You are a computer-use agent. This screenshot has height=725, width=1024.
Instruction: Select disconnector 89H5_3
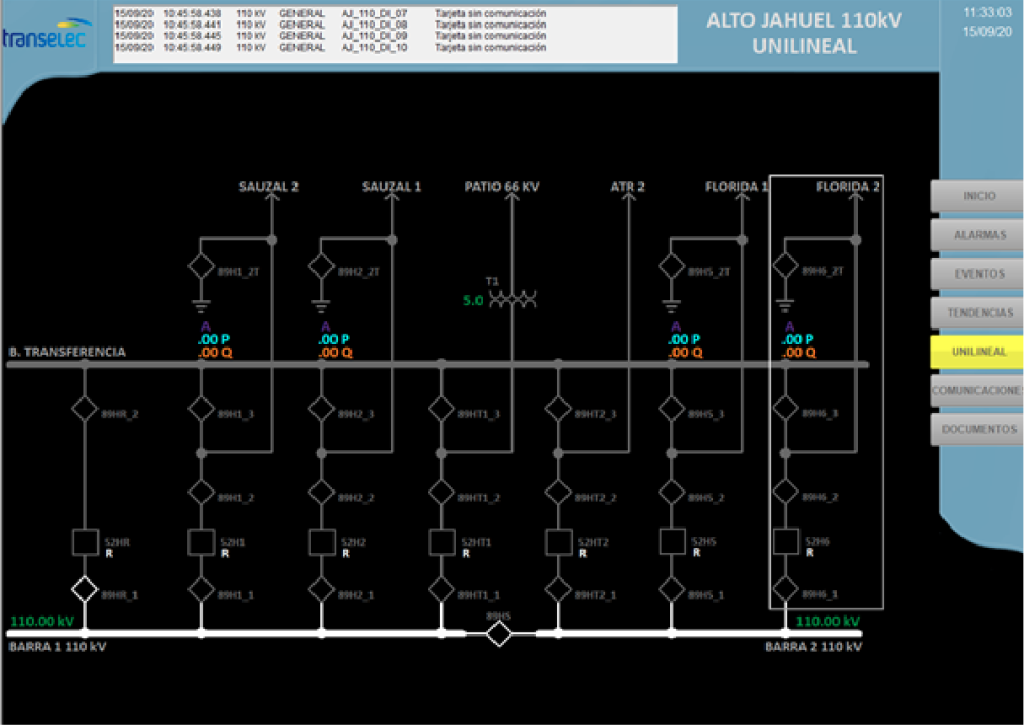(671, 409)
